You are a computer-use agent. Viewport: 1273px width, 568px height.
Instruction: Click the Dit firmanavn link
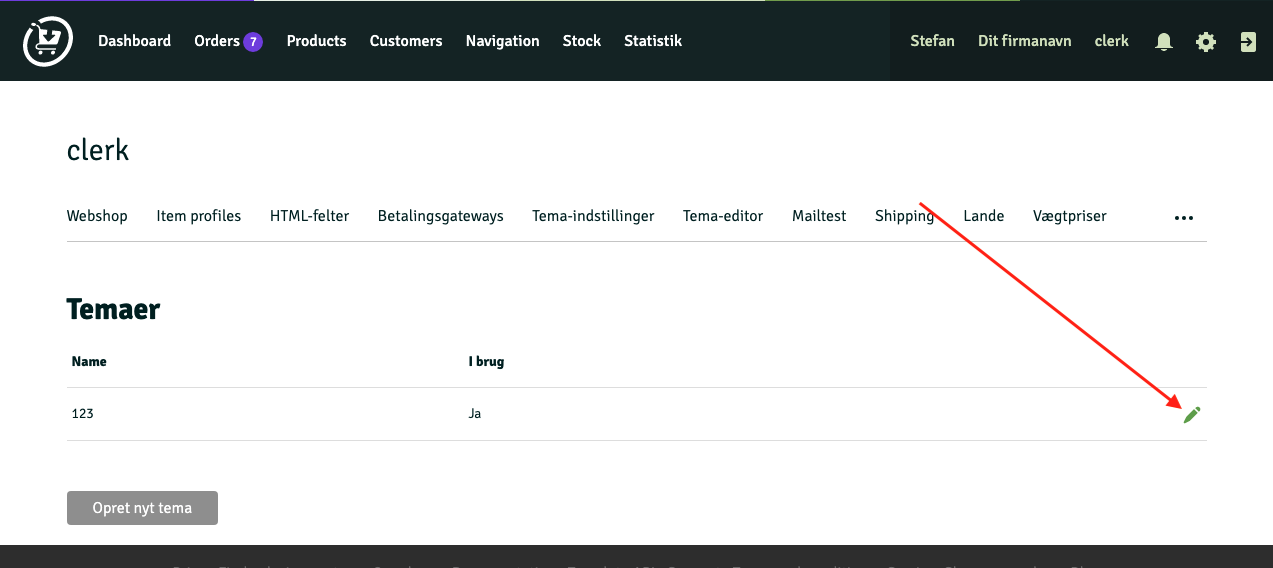tap(1025, 41)
